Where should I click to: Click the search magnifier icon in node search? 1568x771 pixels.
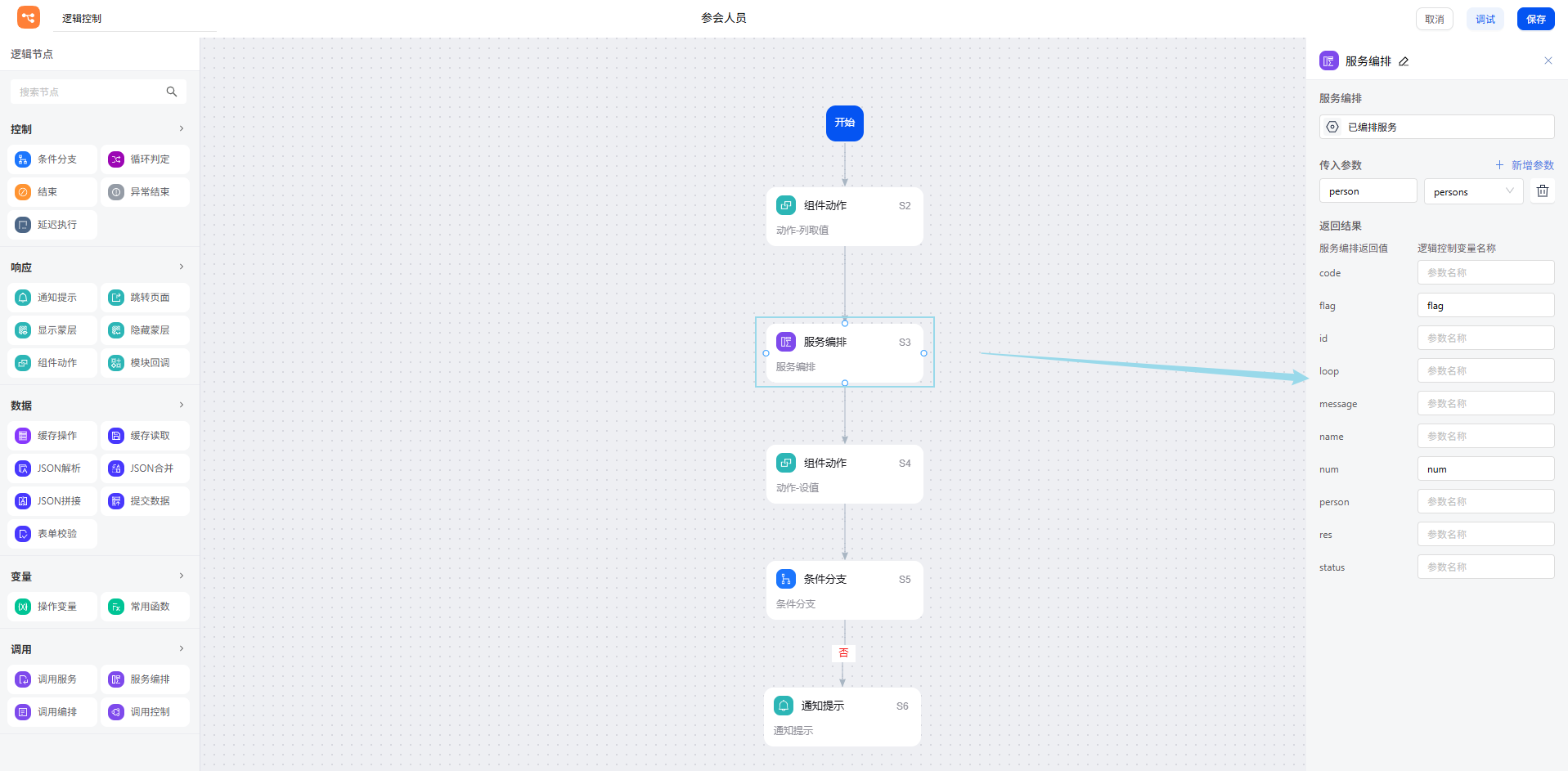click(172, 92)
